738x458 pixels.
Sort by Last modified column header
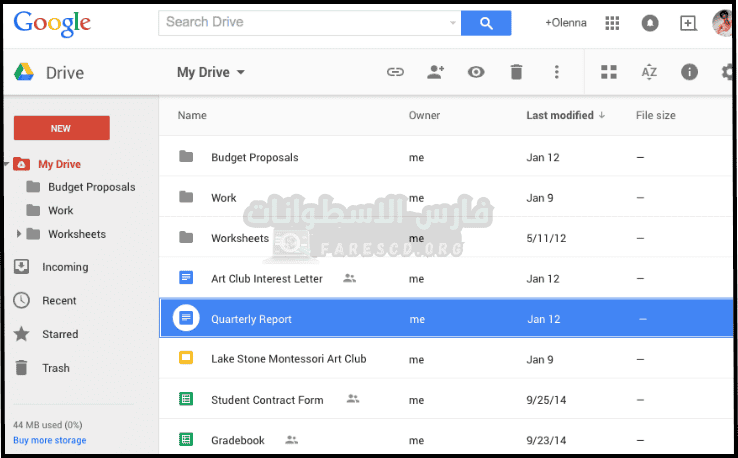click(560, 115)
